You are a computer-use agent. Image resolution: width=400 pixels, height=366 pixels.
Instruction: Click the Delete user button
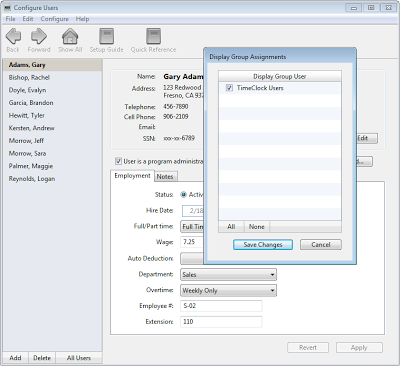point(42,358)
